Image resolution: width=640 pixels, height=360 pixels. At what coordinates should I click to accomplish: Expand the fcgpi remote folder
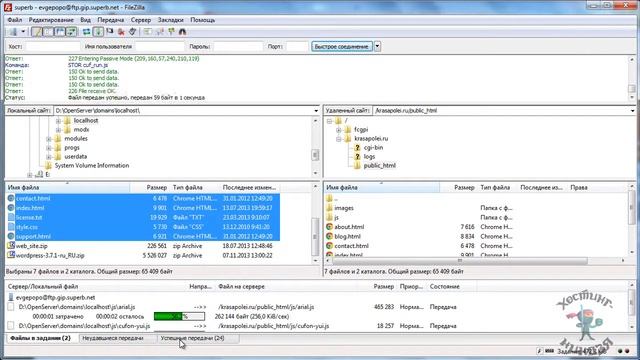click(338, 130)
